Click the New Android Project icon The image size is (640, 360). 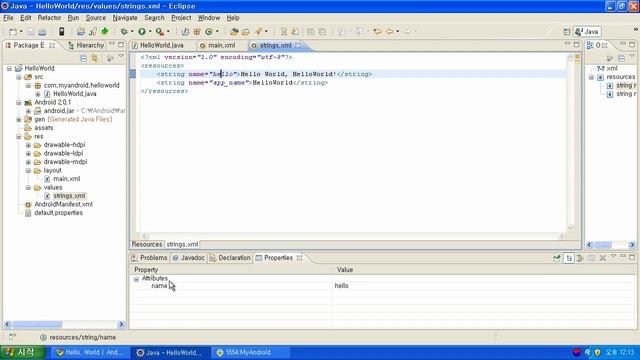pos(81,31)
